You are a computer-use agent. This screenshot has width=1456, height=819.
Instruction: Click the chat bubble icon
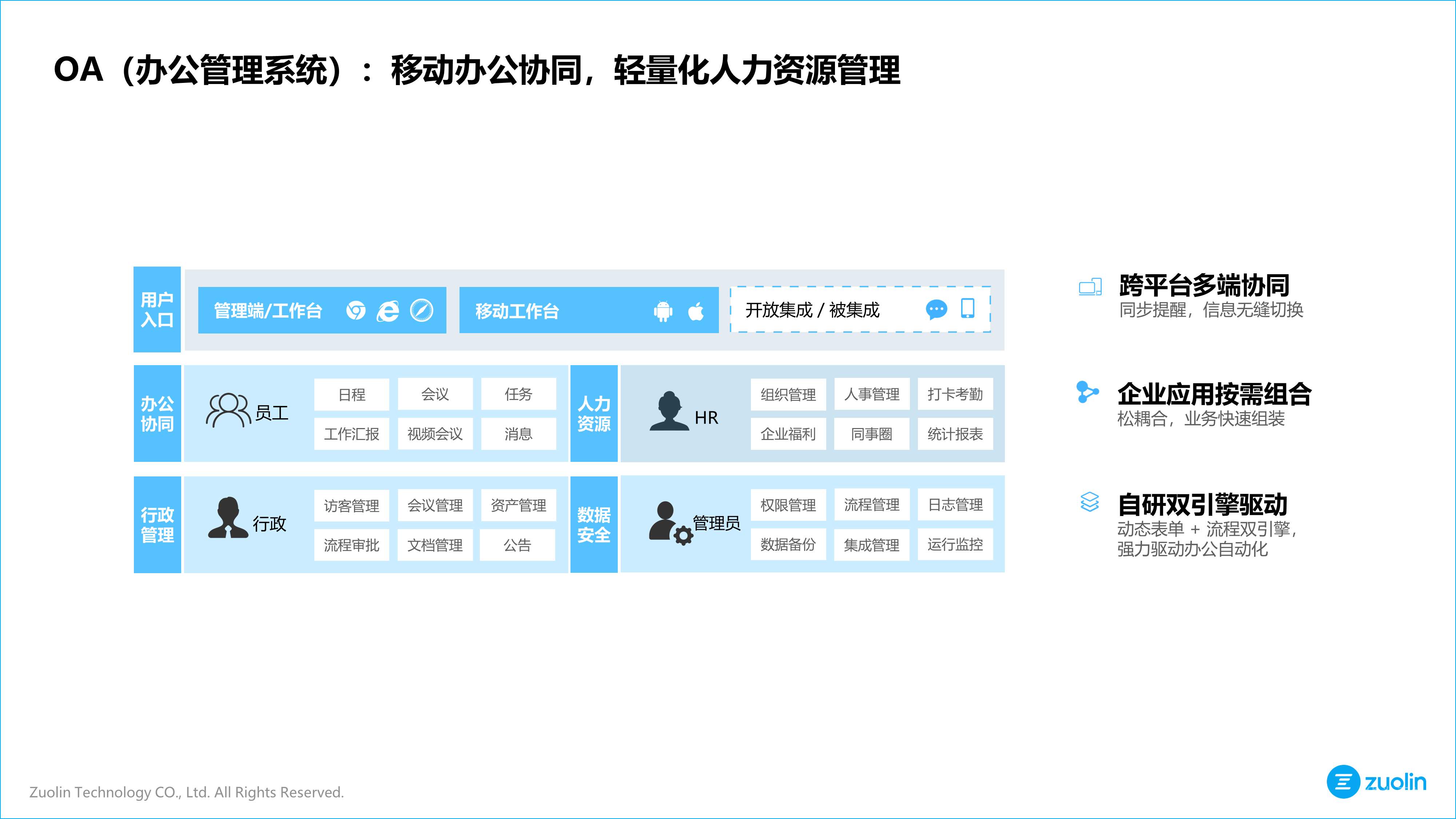point(936,309)
